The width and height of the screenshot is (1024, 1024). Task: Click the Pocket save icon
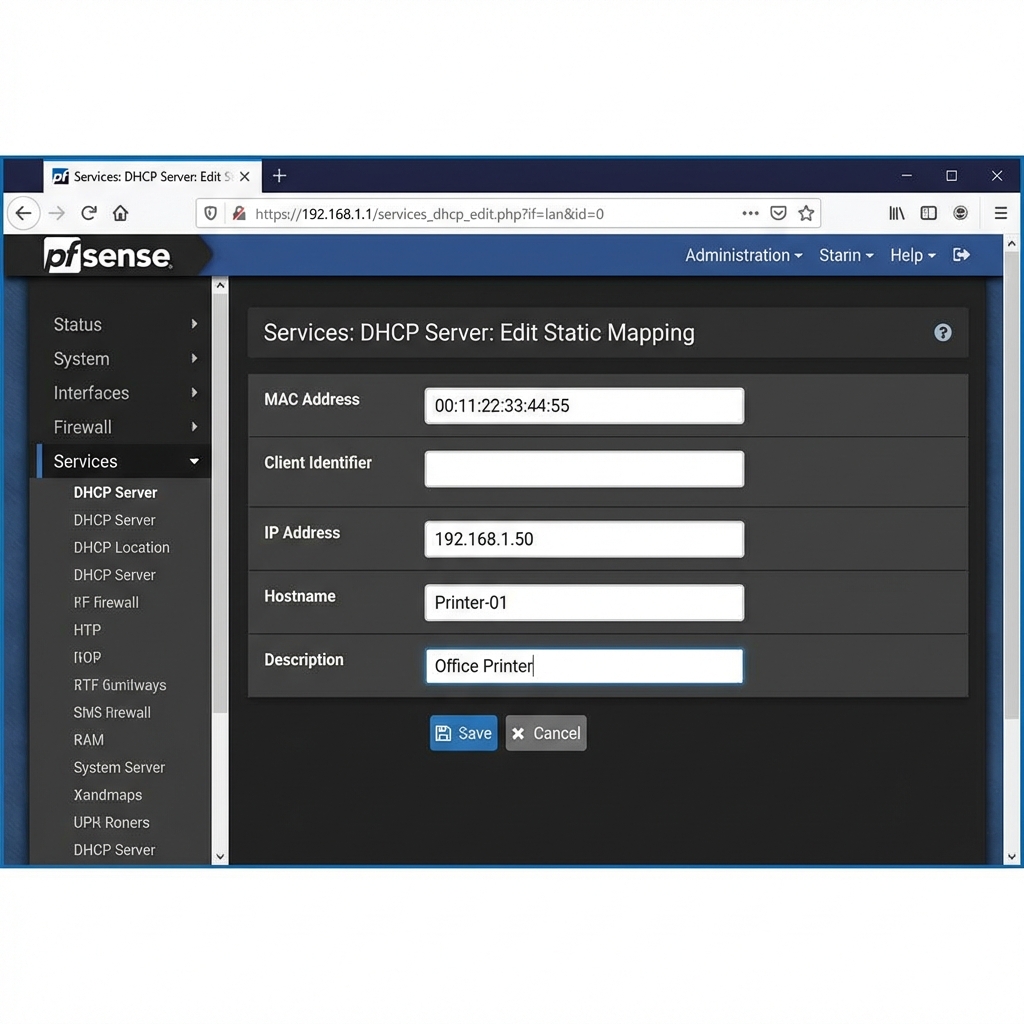click(778, 213)
